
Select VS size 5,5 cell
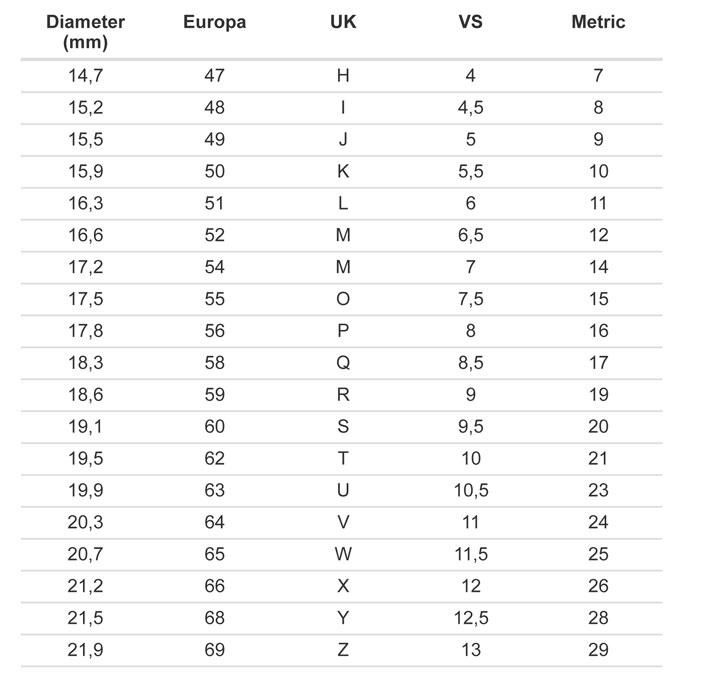coord(471,171)
